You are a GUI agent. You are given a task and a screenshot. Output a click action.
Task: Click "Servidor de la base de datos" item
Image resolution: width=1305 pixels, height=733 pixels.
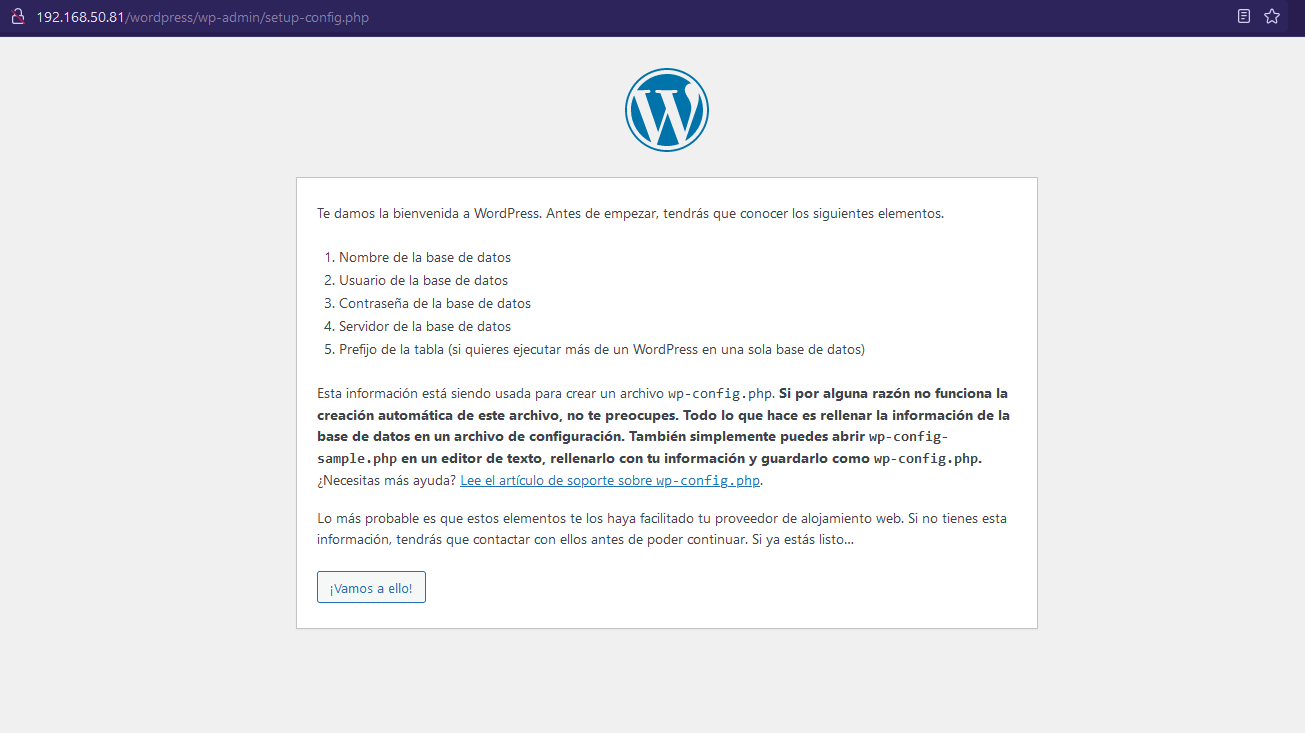coord(425,326)
